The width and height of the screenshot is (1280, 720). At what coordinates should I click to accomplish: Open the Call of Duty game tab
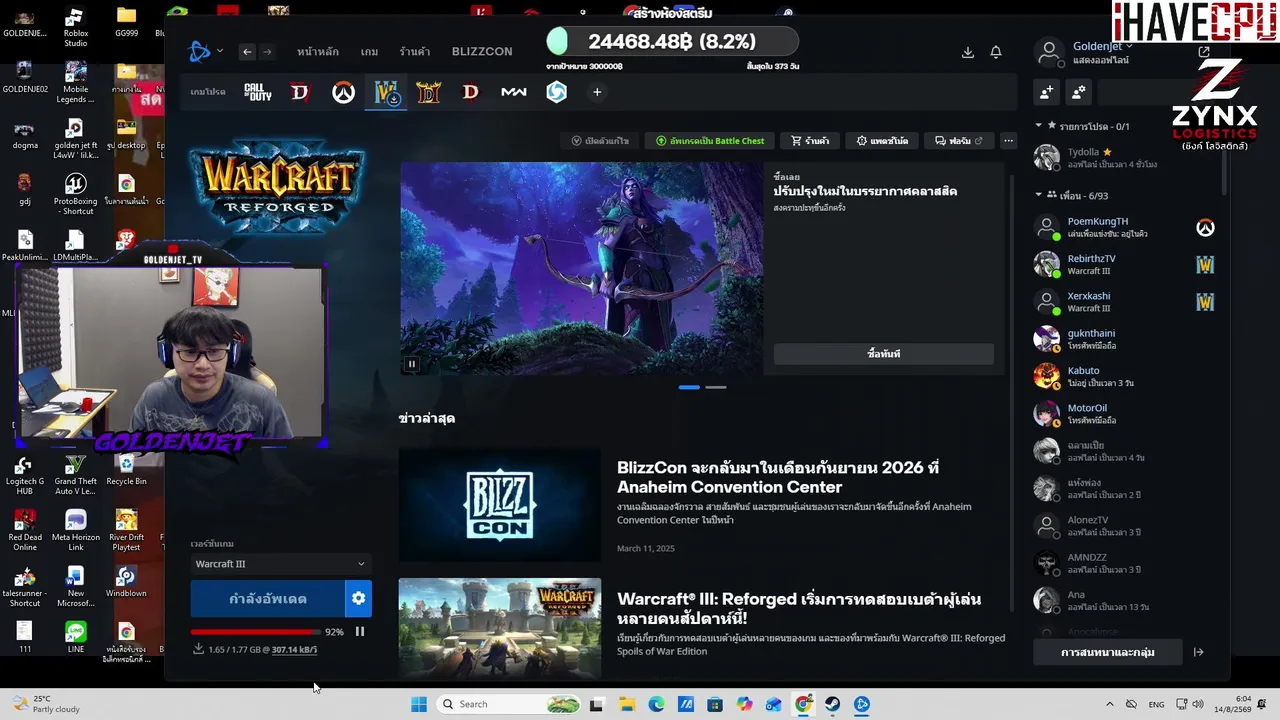click(258, 92)
